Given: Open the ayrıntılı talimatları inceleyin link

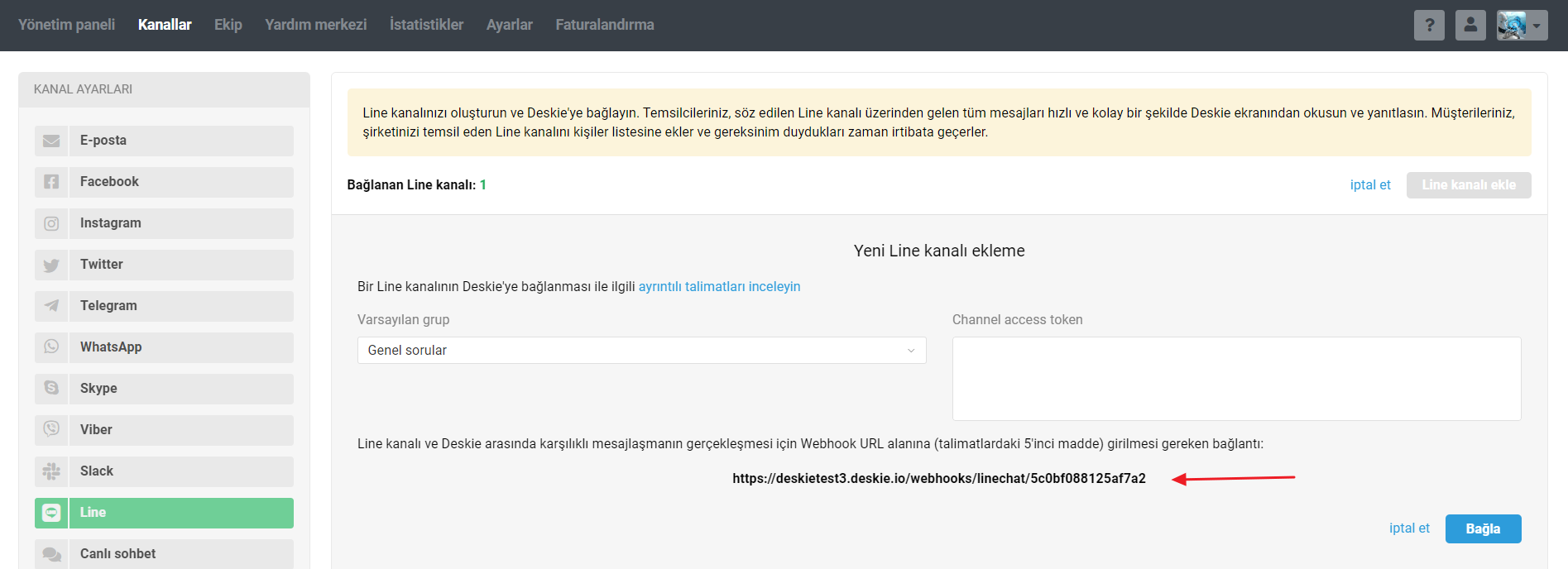Looking at the screenshot, I should 719,287.
